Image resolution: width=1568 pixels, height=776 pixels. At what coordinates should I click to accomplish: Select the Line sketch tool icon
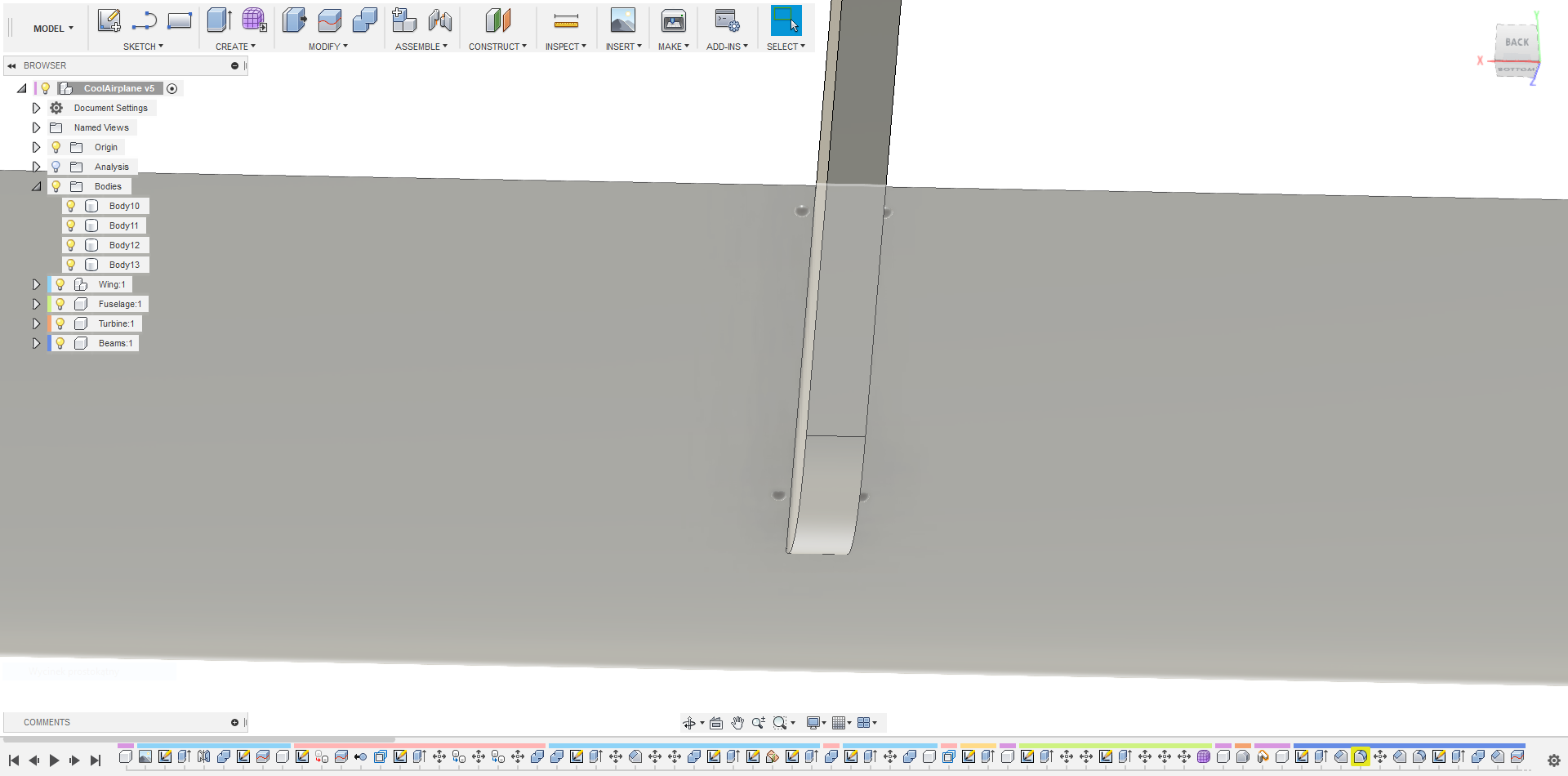(144, 20)
